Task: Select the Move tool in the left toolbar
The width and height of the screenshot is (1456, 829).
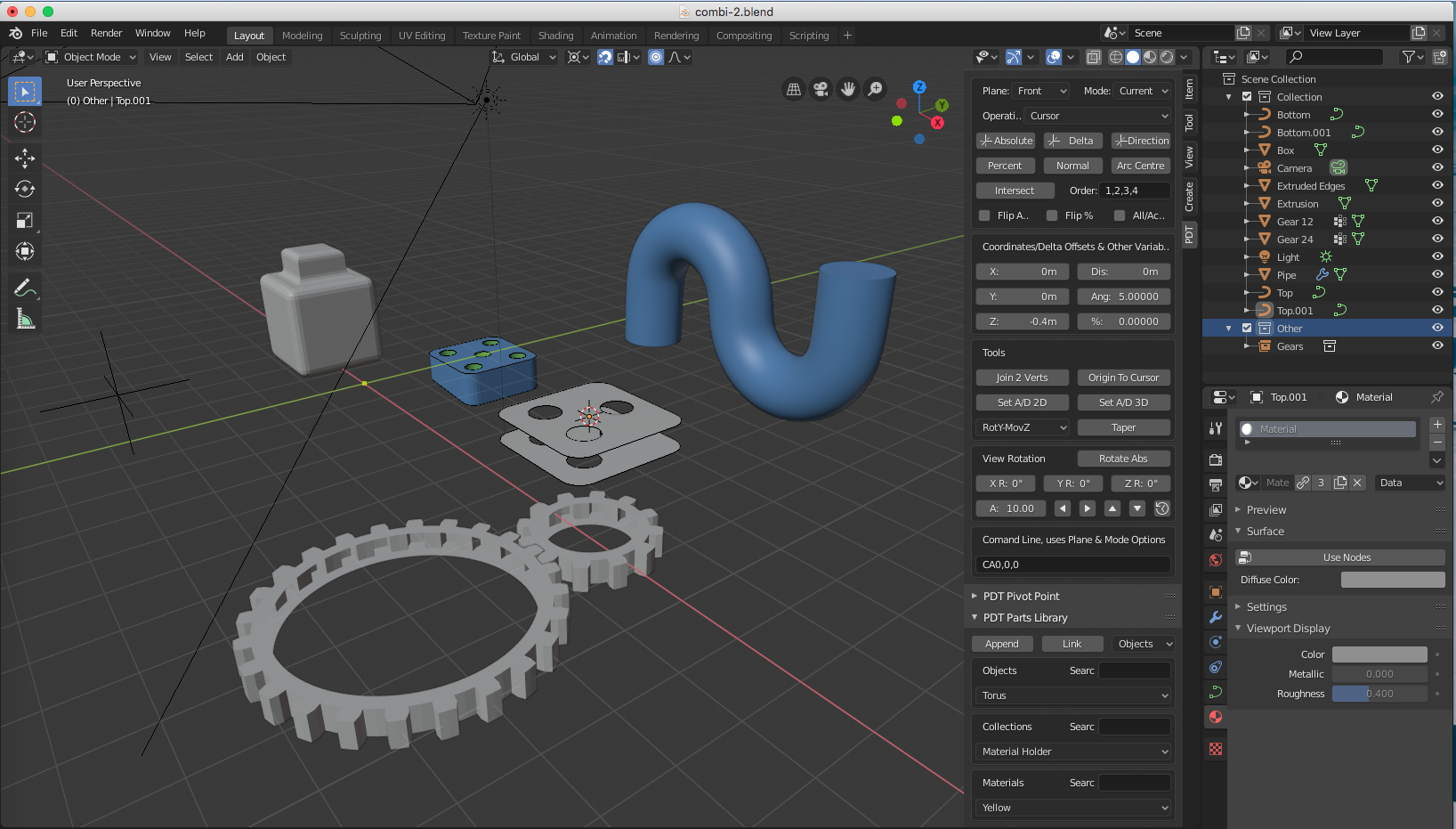Action: [x=25, y=158]
